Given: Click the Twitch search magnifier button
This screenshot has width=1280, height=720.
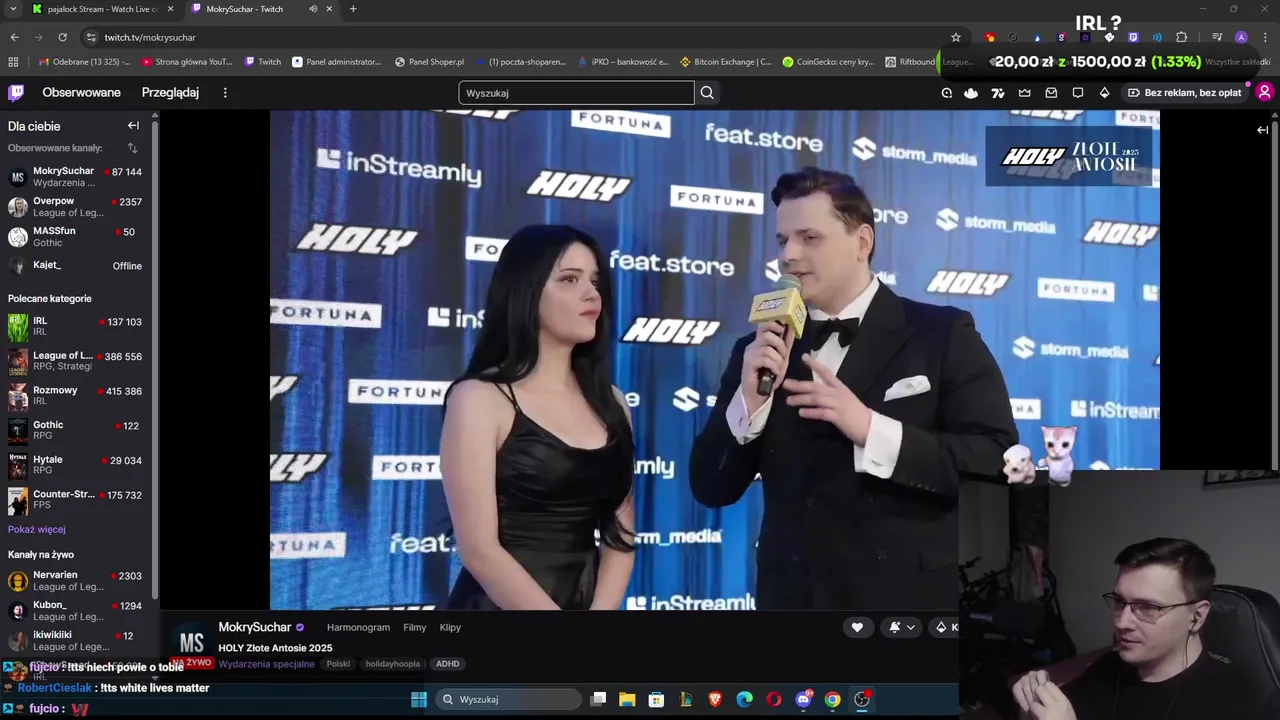Looking at the screenshot, I should [707, 93].
